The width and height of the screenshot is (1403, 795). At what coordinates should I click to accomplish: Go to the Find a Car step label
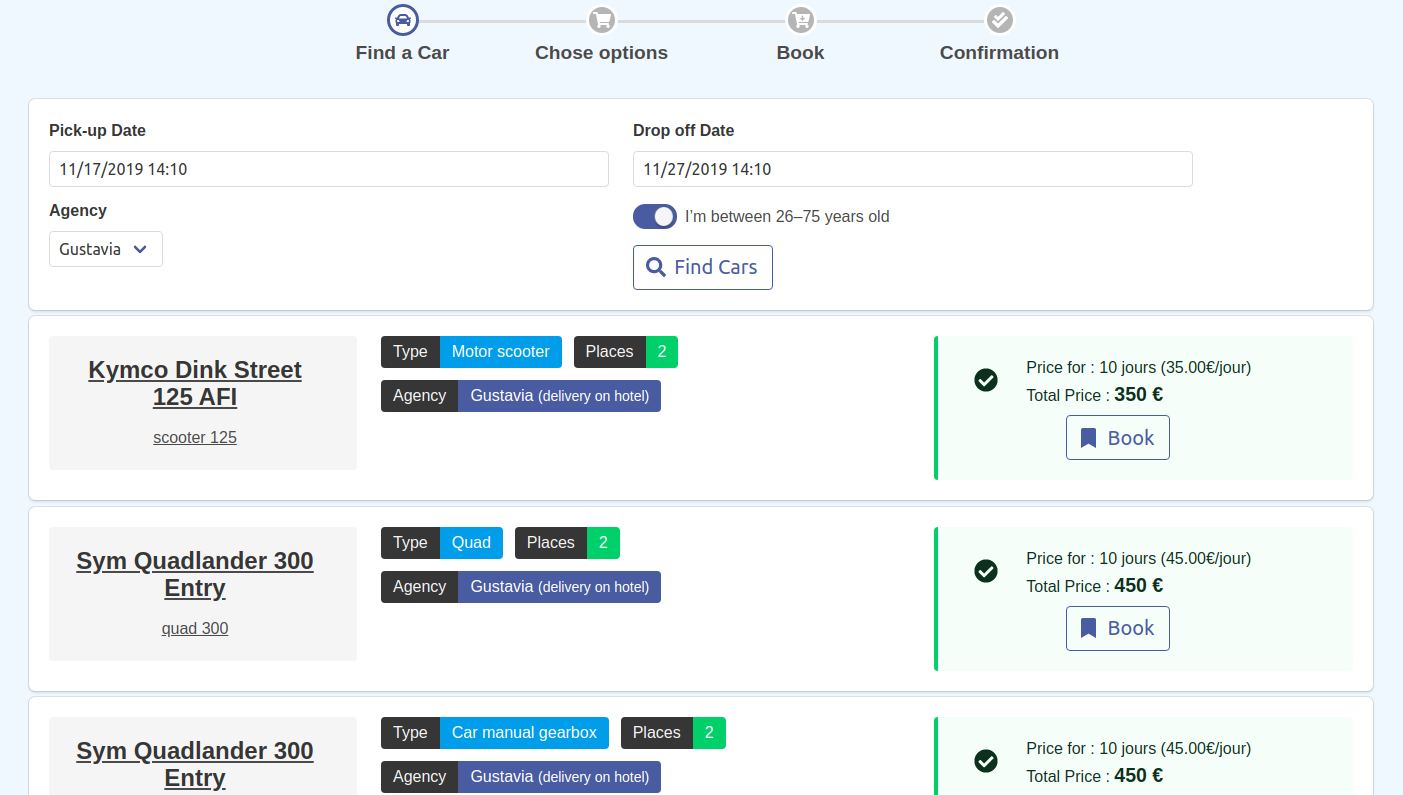click(402, 53)
